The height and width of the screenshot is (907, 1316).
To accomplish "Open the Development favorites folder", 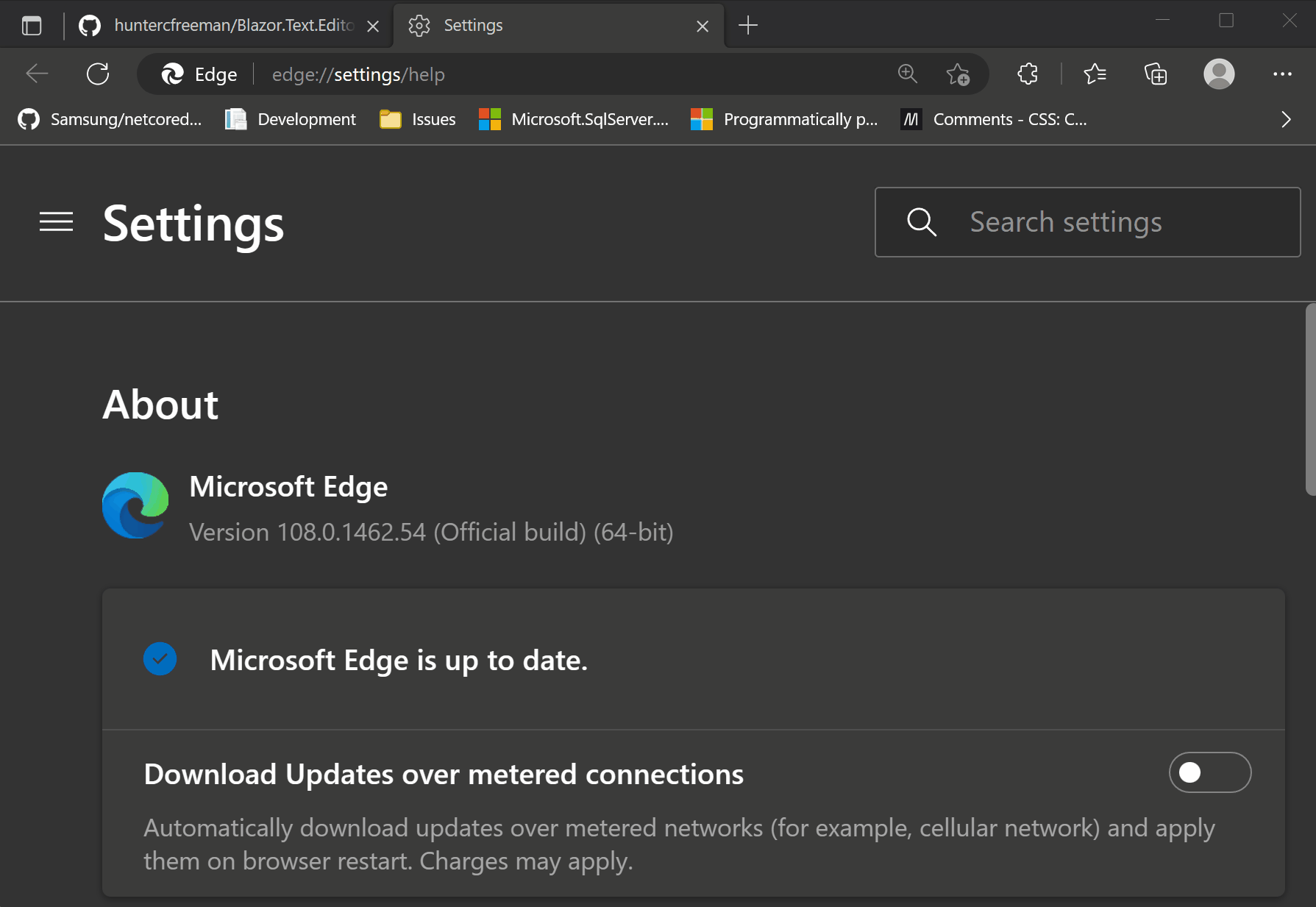I will (291, 119).
